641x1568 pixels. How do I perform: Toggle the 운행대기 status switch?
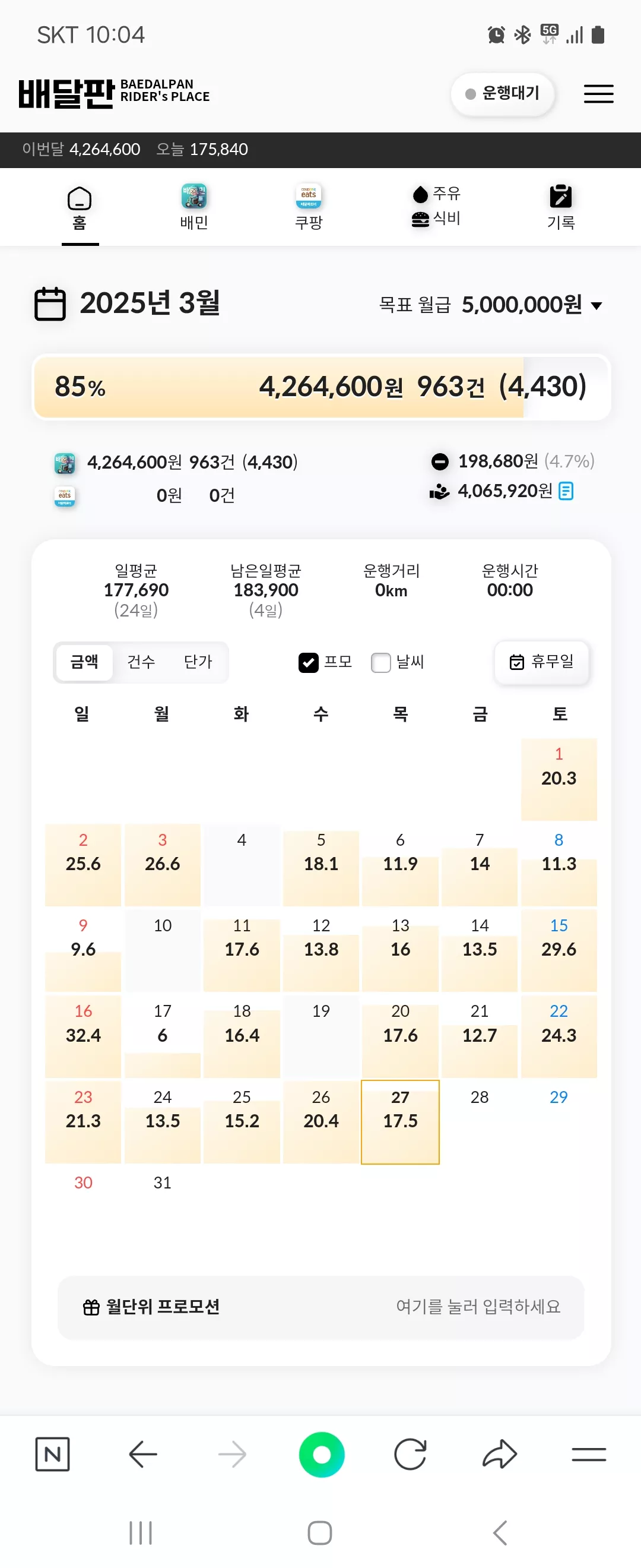click(502, 94)
